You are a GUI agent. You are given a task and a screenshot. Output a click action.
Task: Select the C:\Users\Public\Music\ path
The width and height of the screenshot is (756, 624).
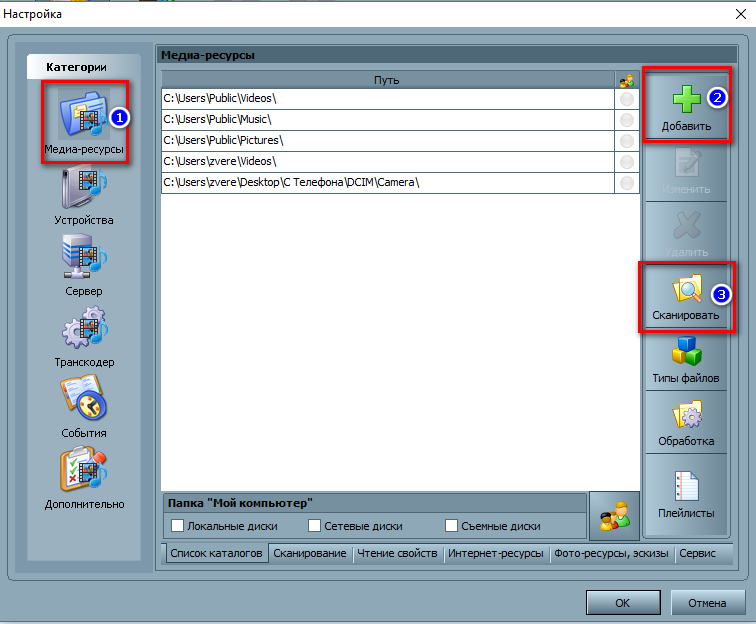pos(388,120)
